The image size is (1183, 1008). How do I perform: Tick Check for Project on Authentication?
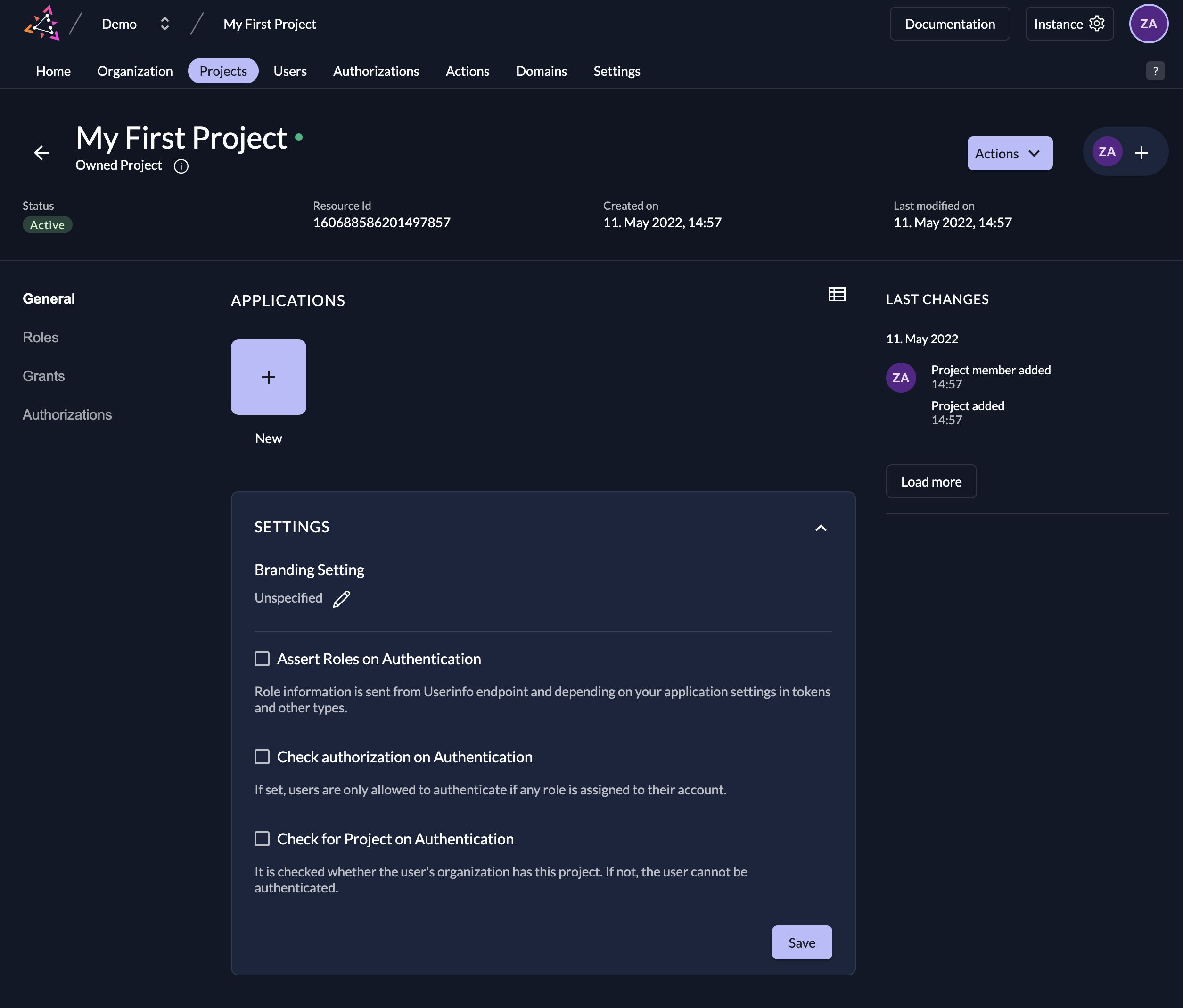pos(262,838)
